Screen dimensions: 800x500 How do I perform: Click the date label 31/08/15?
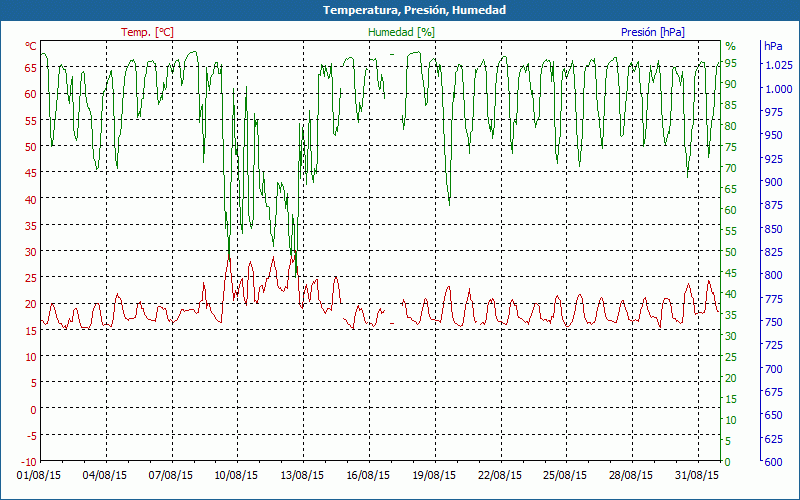tap(696, 476)
